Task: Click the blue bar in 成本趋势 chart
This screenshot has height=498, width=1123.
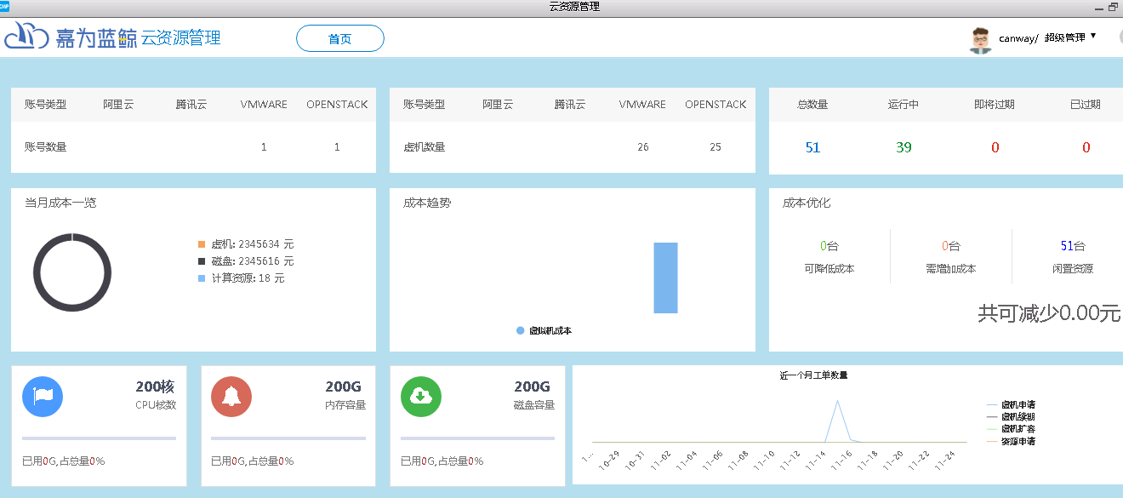Action: pos(665,277)
